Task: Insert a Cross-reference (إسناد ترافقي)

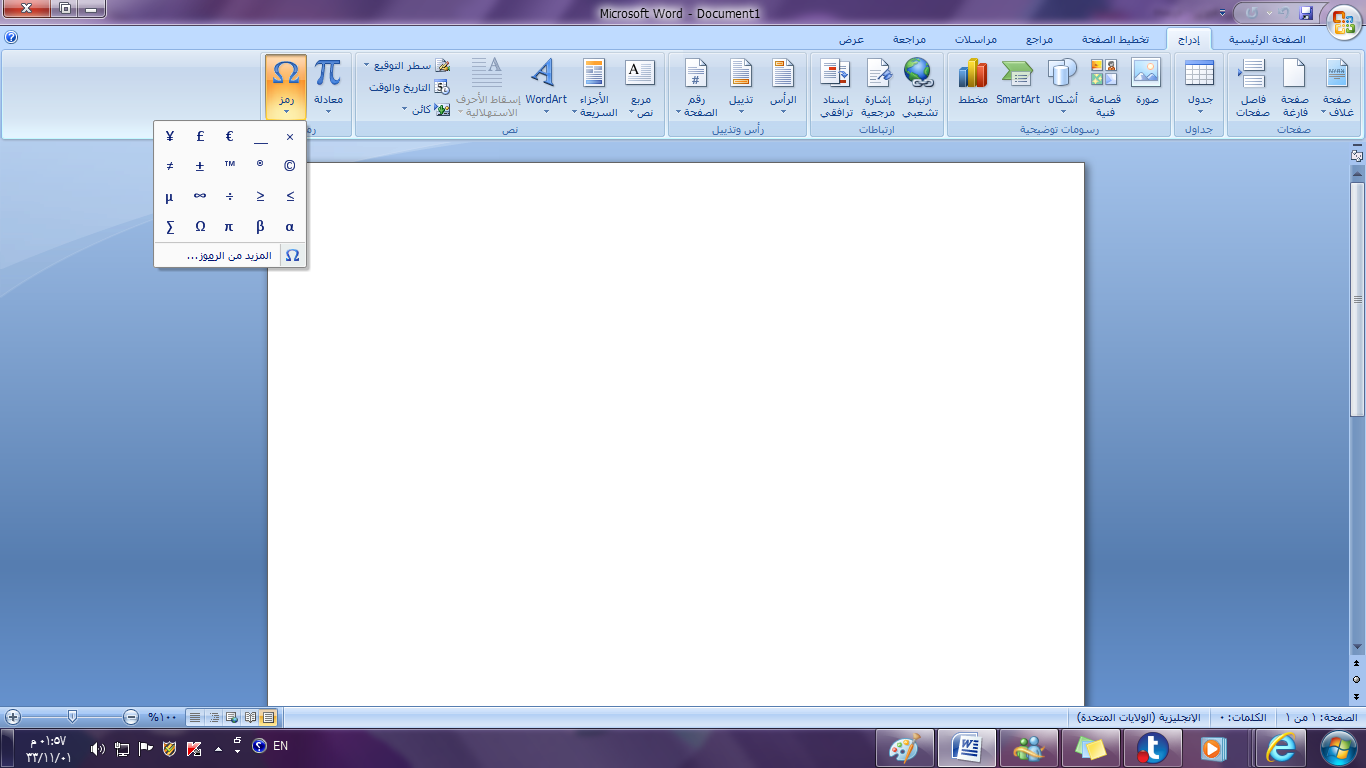Action: [835, 87]
